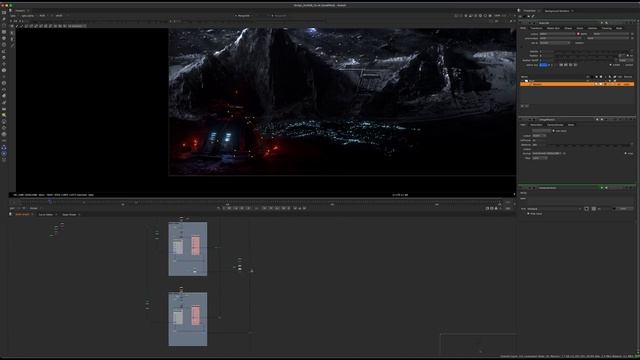
Task: Select the red node in the lower backdrop
Action: (x=196, y=315)
